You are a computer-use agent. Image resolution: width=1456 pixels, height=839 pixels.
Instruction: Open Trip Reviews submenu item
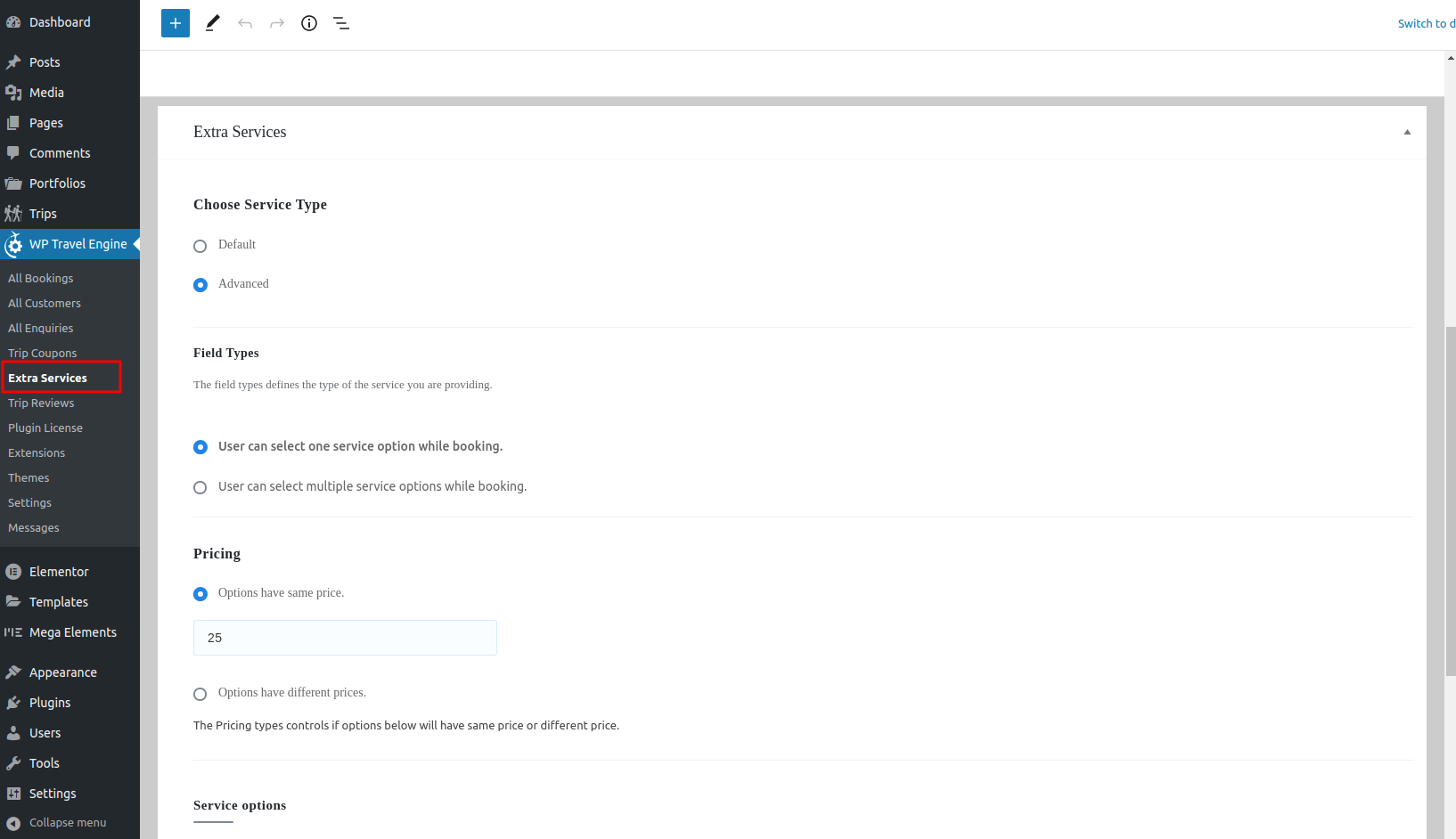41,403
